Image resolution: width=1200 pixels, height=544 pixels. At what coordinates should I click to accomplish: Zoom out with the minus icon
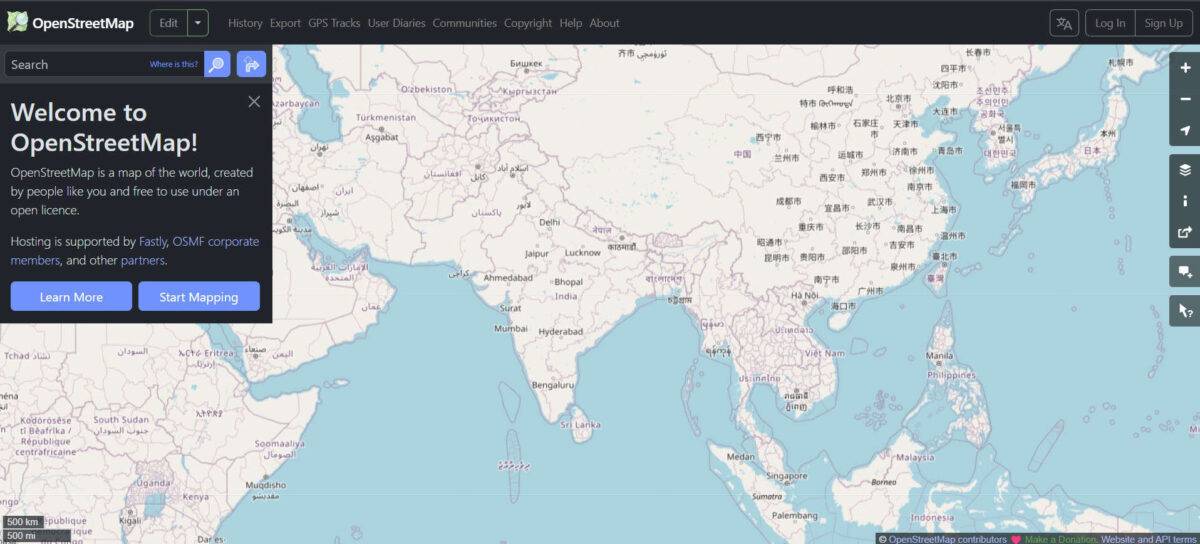(x=1185, y=99)
